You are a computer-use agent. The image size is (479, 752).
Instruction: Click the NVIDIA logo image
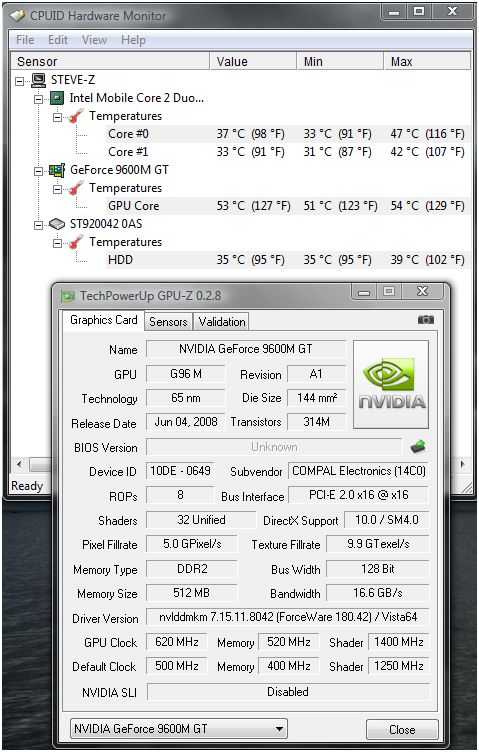[391, 384]
